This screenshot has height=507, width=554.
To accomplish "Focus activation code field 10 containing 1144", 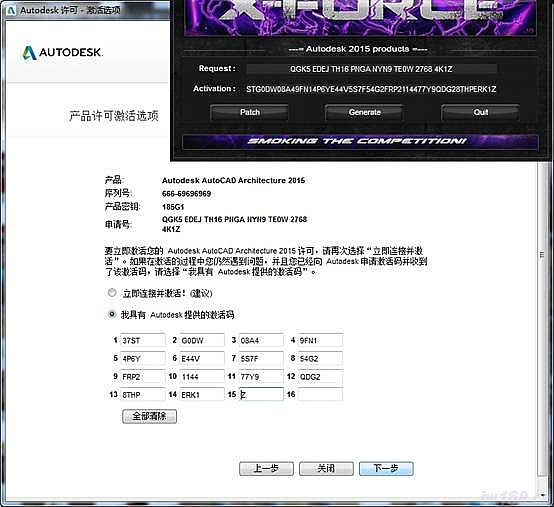I will 202,376.
